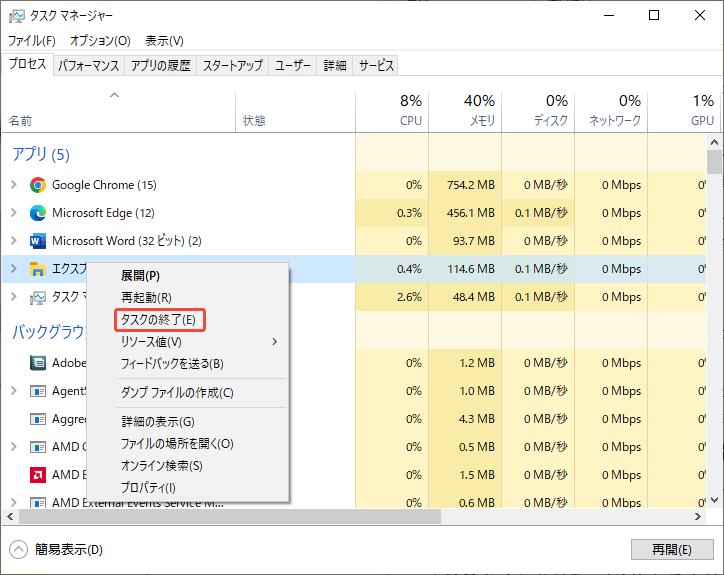Click the Microsoft Edge app icon

click(37, 213)
